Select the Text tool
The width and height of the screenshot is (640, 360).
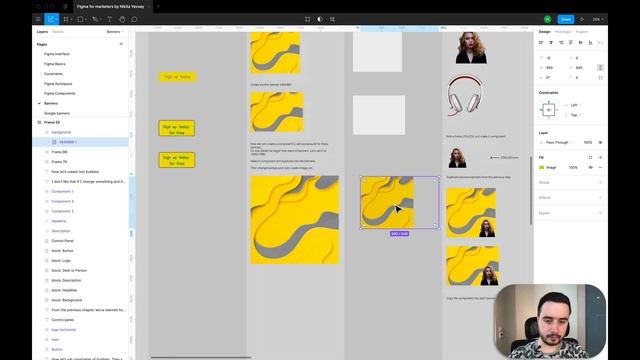pos(109,19)
